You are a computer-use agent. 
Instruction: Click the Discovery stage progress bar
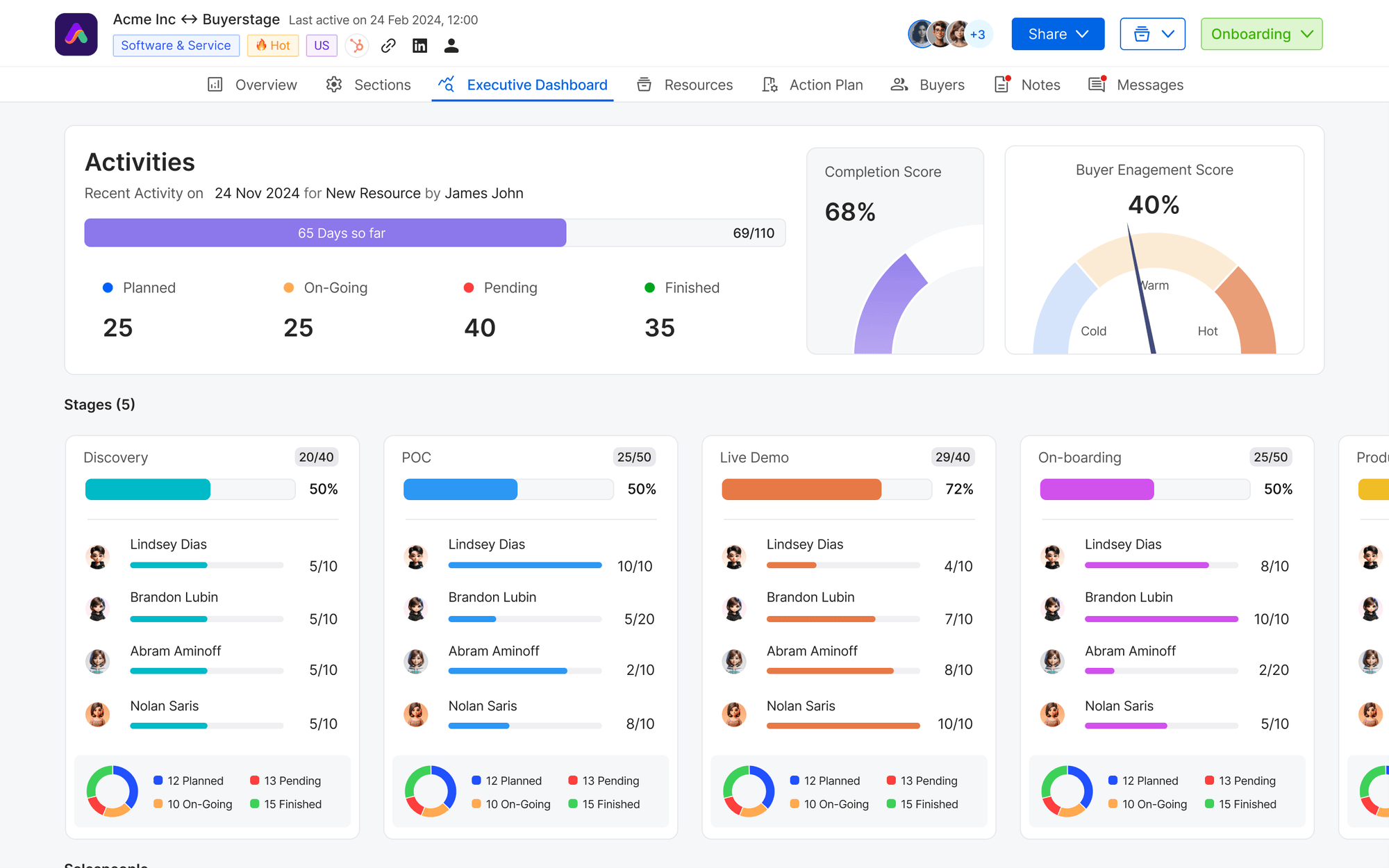[190, 489]
